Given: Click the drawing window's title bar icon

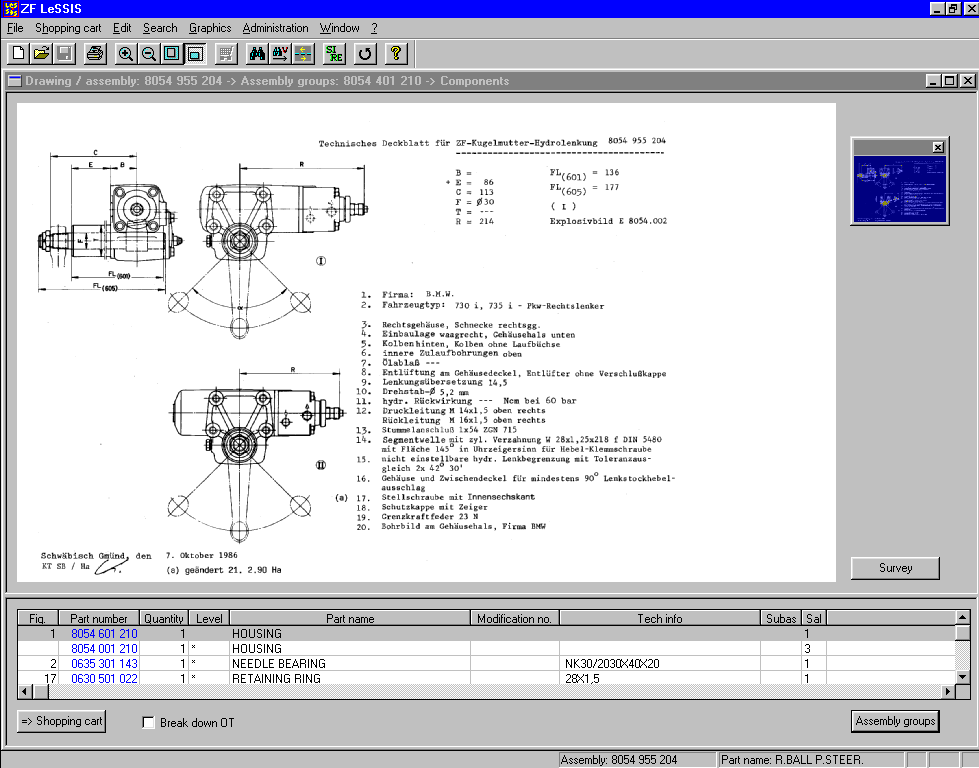Looking at the screenshot, I should tap(14, 81).
